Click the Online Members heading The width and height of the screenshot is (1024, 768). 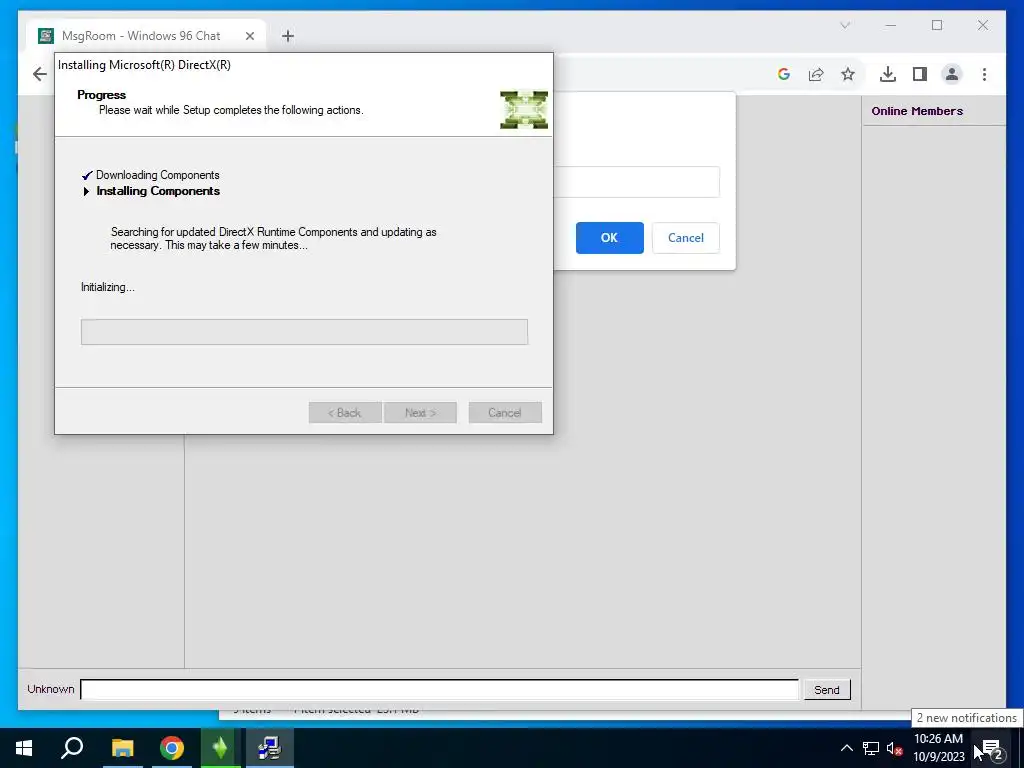[917, 111]
